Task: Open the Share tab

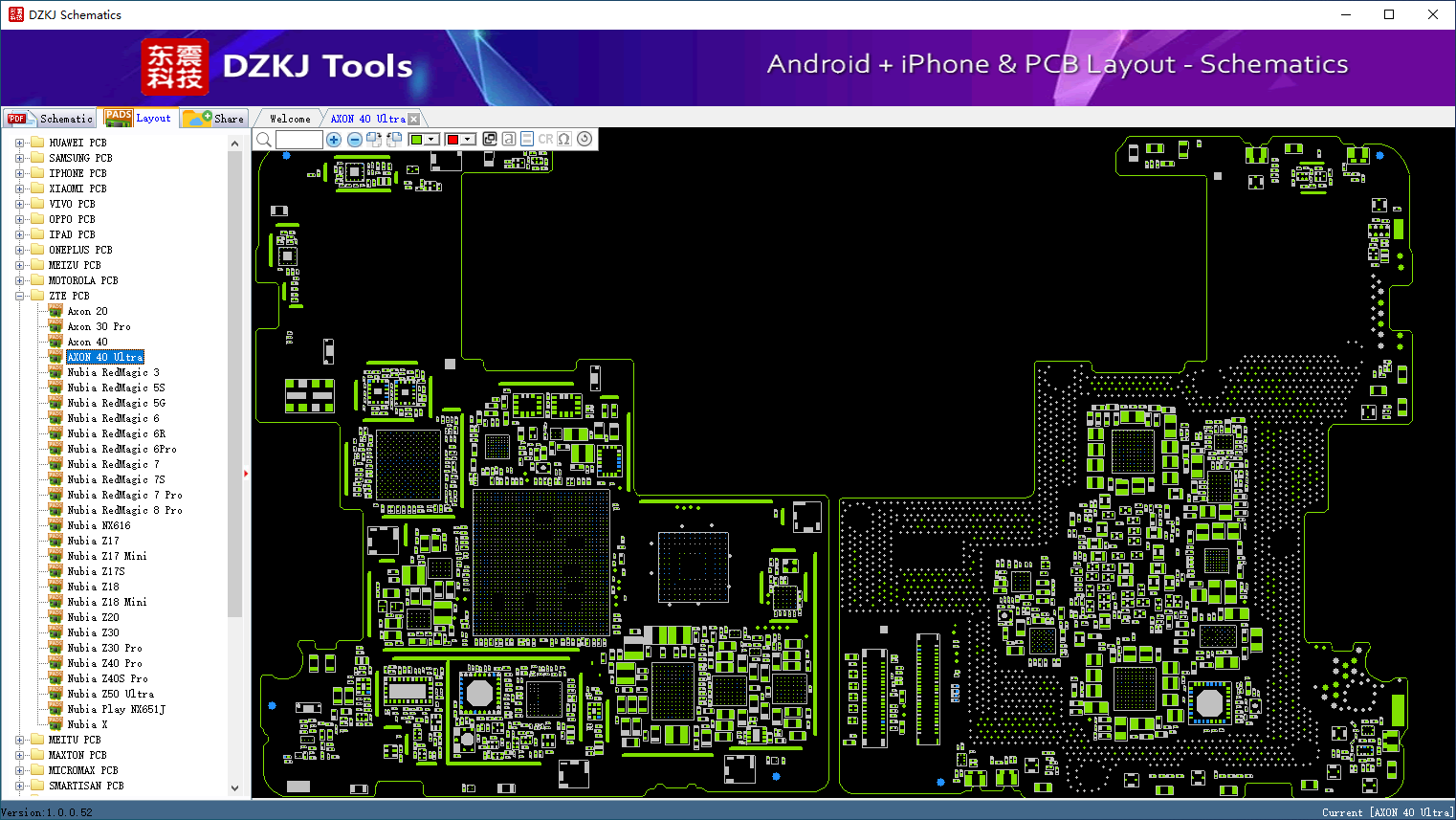Action: 214,119
